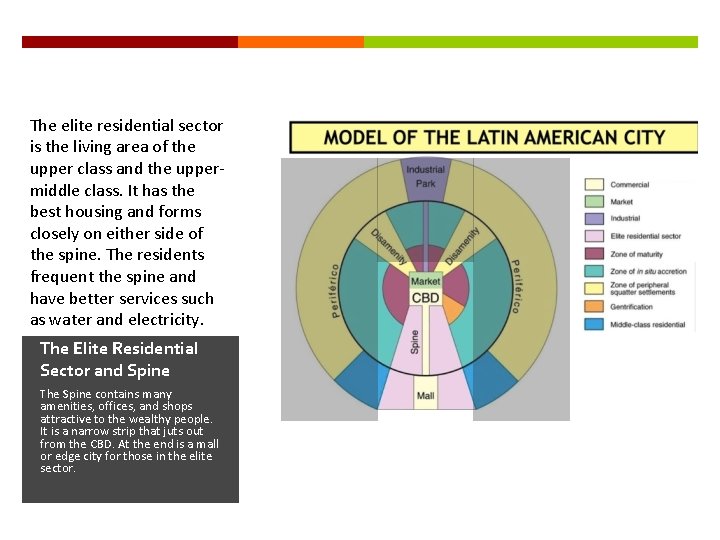The width and height of the screenshot is (720, 540).
Task: Click the 'Market' legend label
Action: tap(621, 202)
